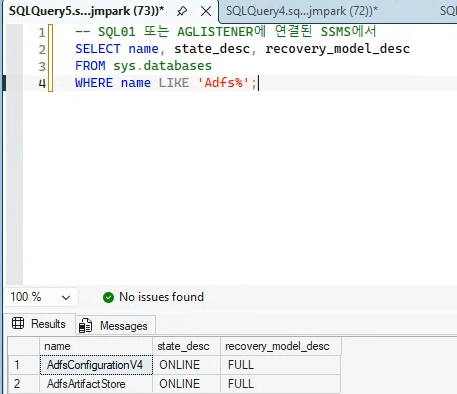Click FULL in the AdfsArtifactStore row
The image size is (457, 394).
tap(281, 384)
